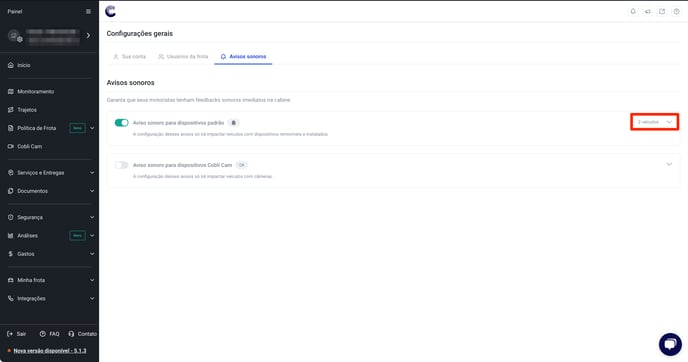This screenshot has height=362, width=688.
Task: Expand Integrações submenu chevron
Action: (92, 298)
